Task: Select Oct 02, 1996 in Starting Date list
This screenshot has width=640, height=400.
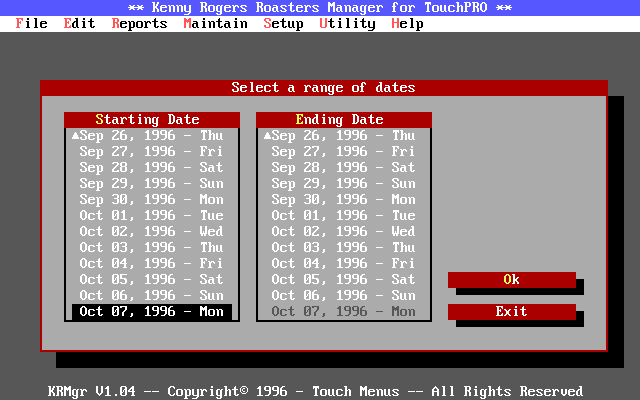Action: pos(152,231)
